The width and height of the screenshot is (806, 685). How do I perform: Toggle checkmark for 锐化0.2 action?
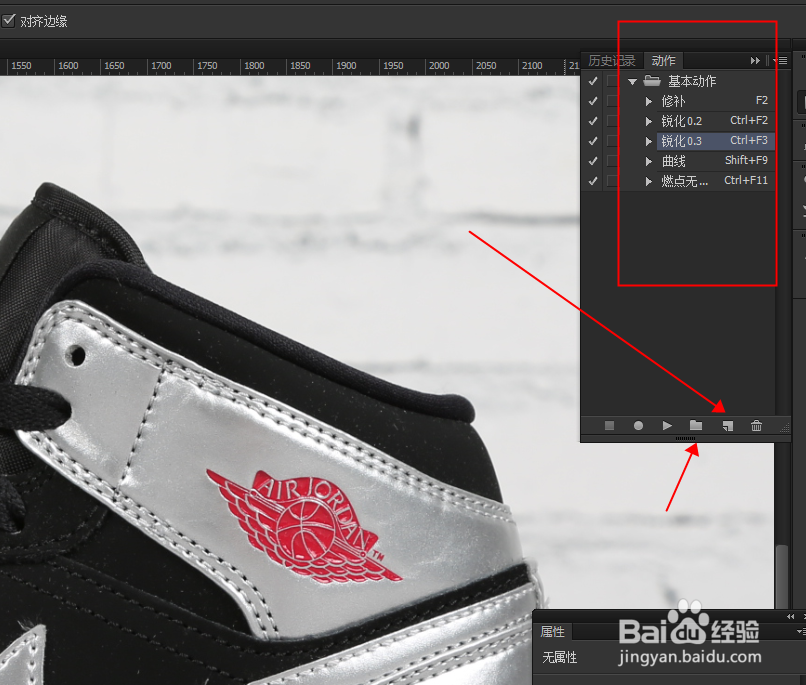click(593, 121)
